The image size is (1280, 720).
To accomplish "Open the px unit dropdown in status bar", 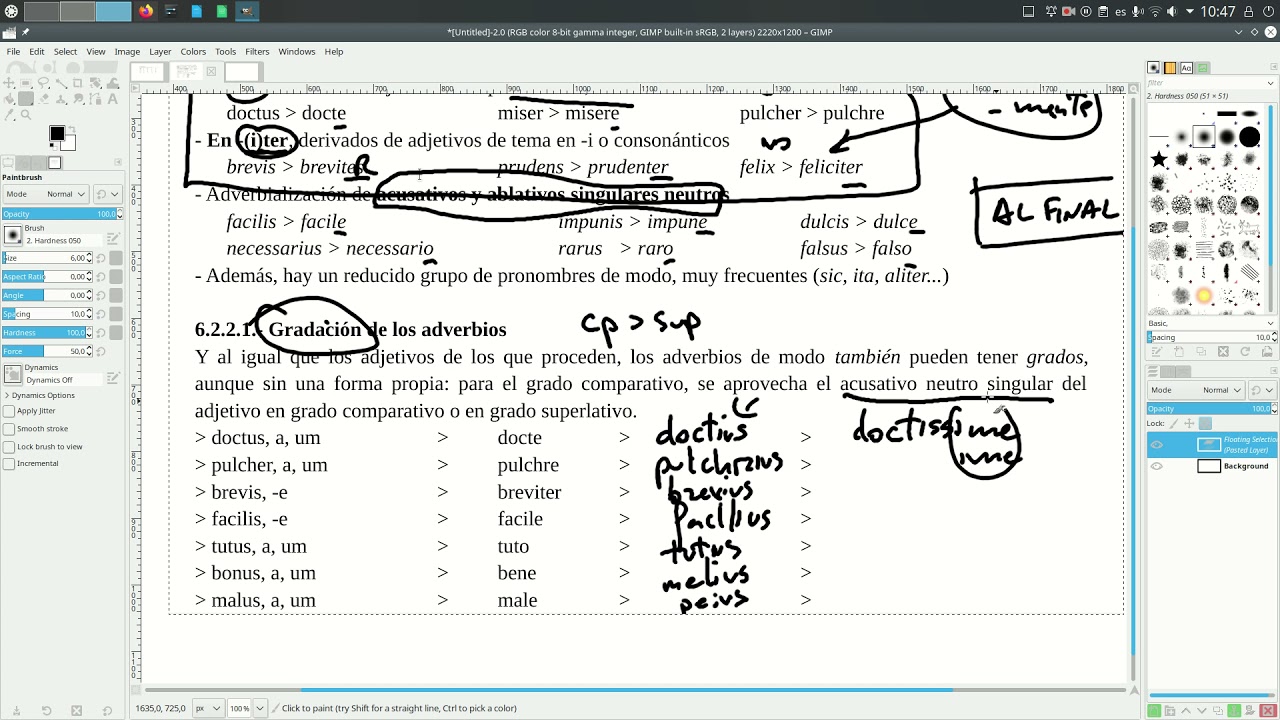I will [x=207, y=708].
